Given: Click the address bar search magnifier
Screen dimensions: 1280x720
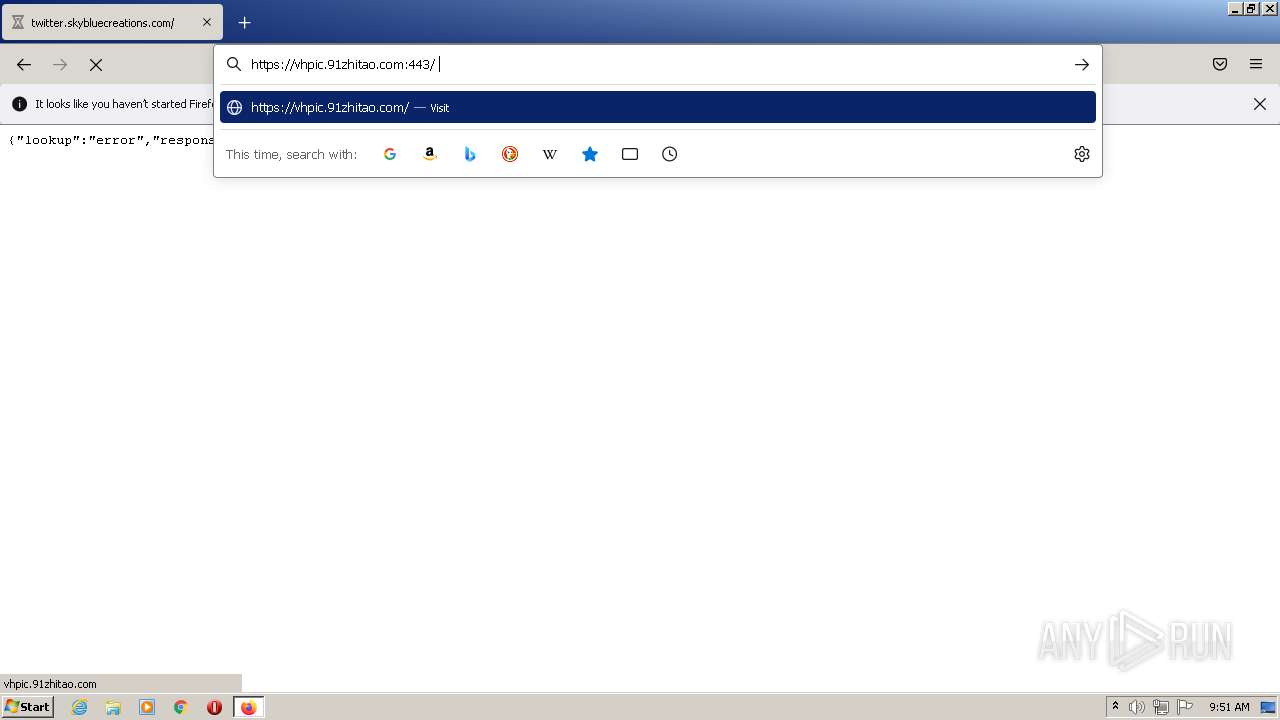Looking at the screenshot, I should 234,64.
